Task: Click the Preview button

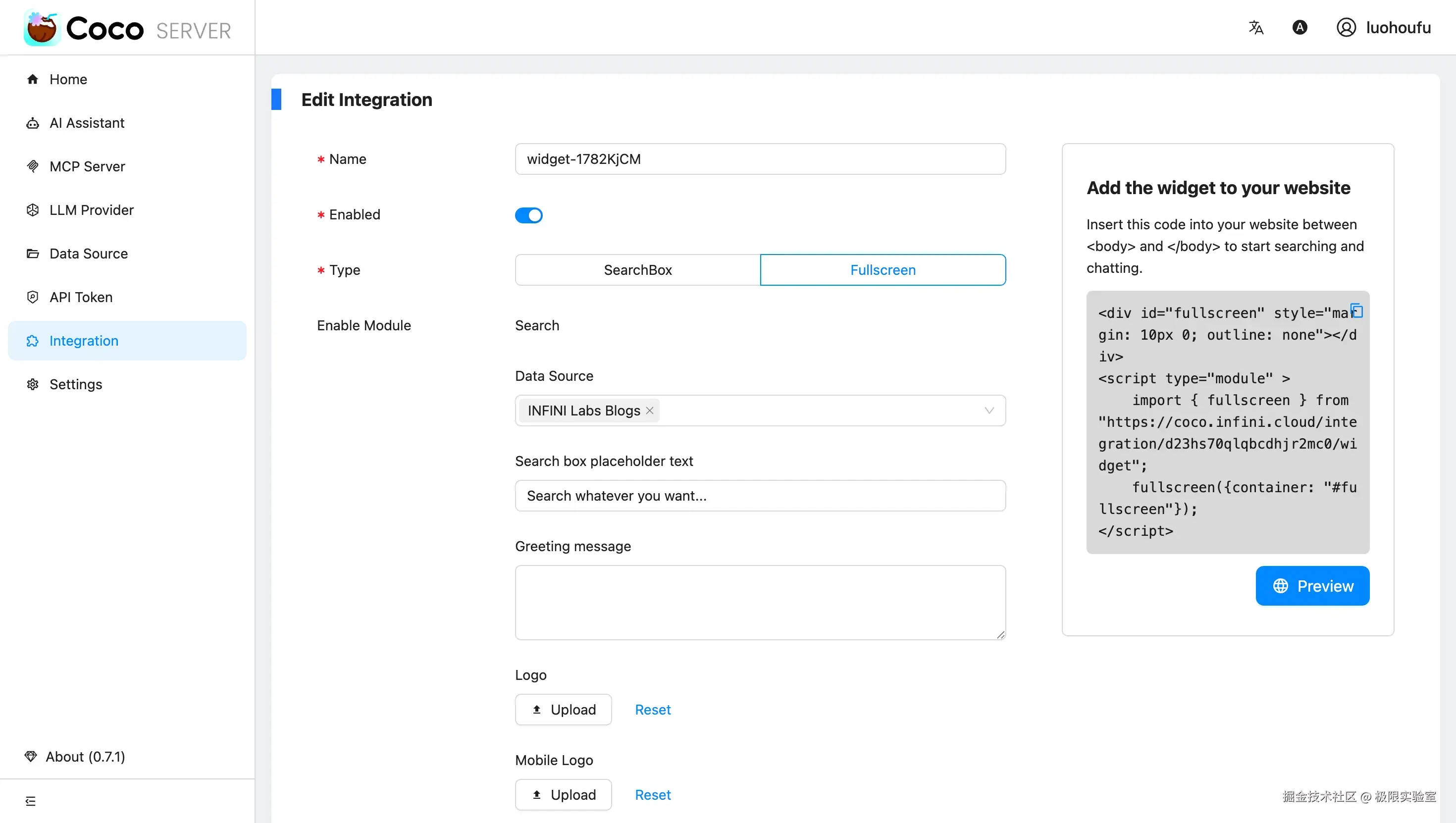Action: point(1312,586)
